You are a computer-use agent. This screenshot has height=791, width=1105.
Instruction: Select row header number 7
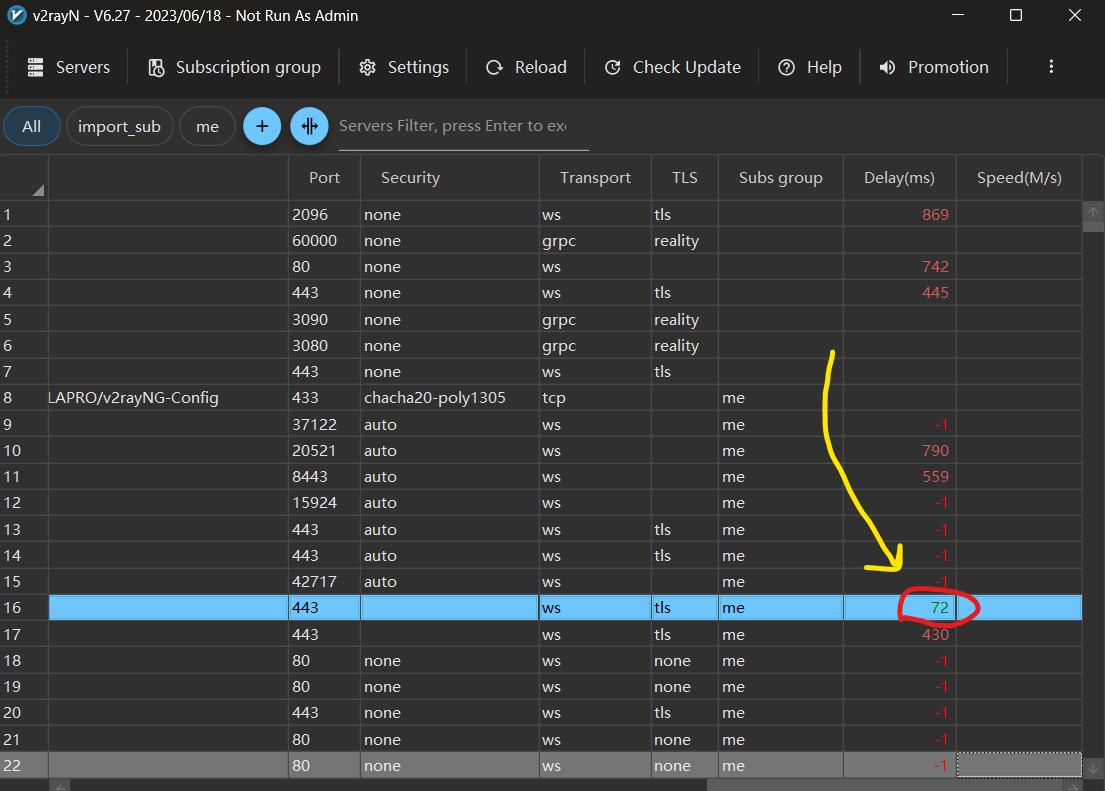(x=24, y=372)
